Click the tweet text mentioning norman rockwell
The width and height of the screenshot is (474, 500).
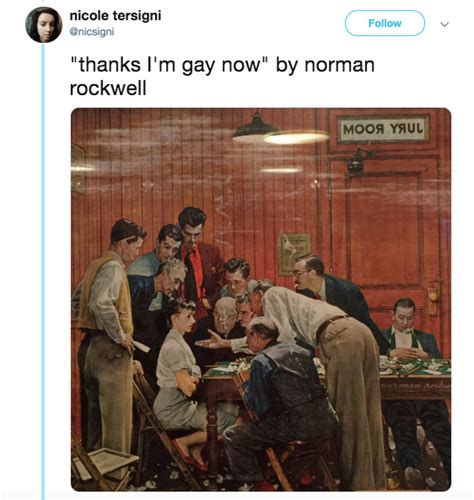pos(222,76)
